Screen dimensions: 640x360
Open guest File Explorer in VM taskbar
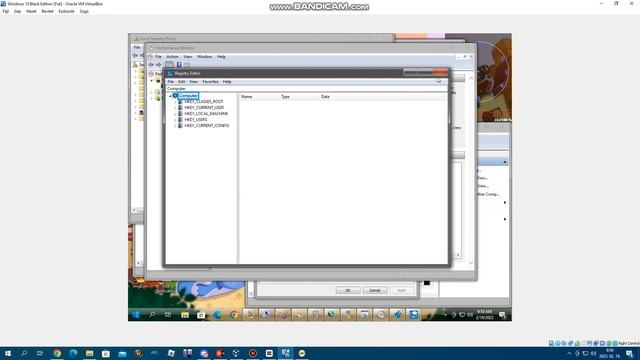tap(184, 315)
